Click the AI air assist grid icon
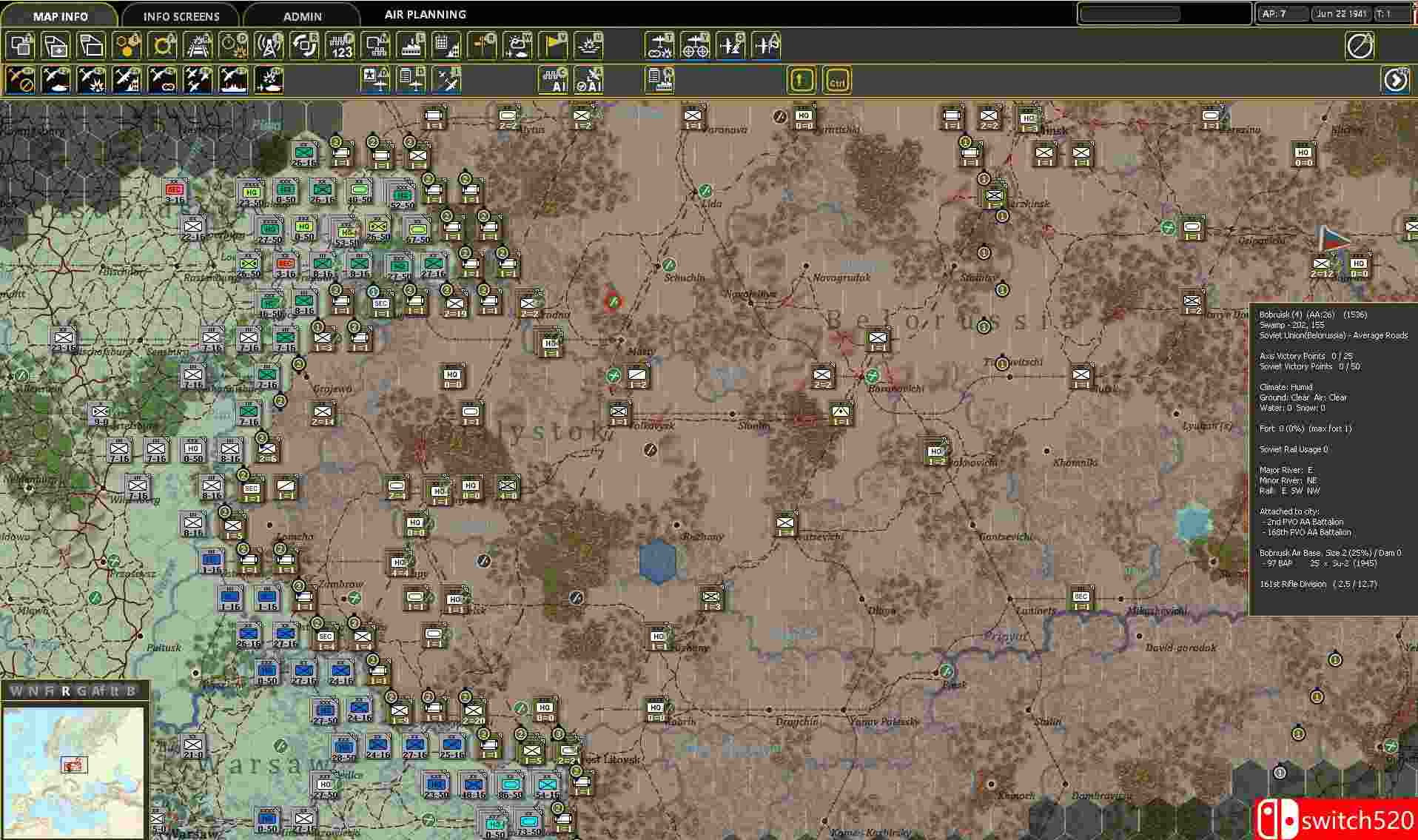Viewport: 1418px width, 840px height. point(554,80)
